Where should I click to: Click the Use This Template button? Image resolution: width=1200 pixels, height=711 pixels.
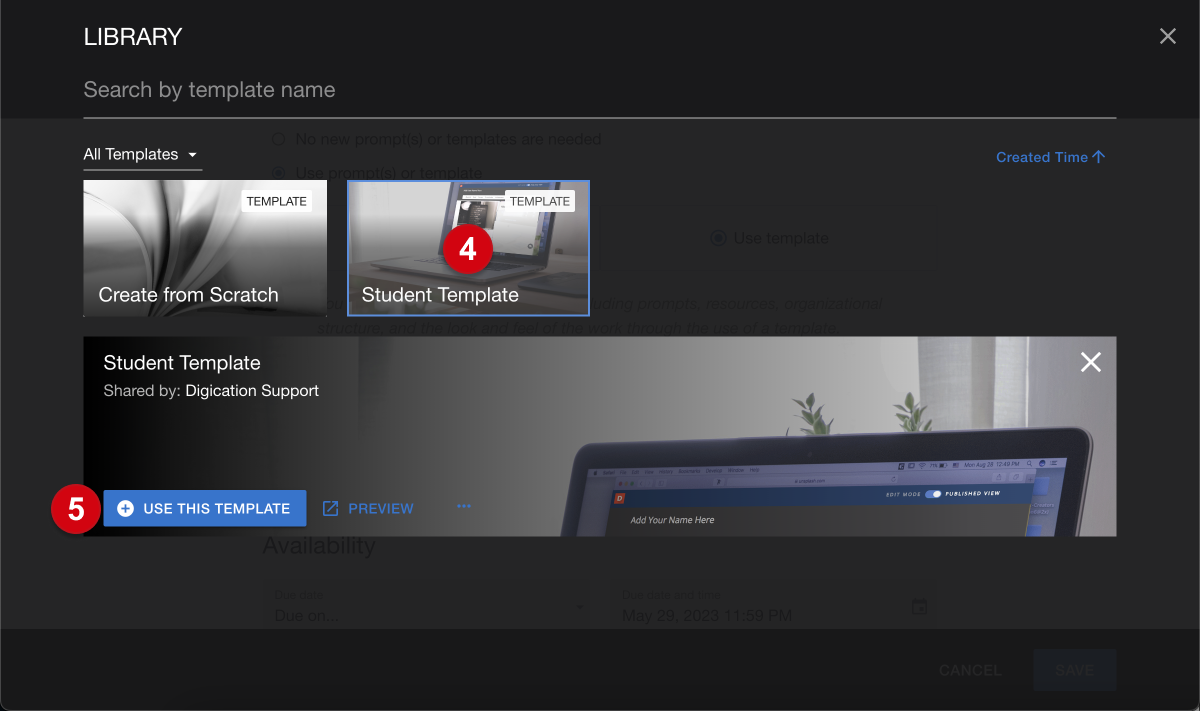[x=205, y=508]
